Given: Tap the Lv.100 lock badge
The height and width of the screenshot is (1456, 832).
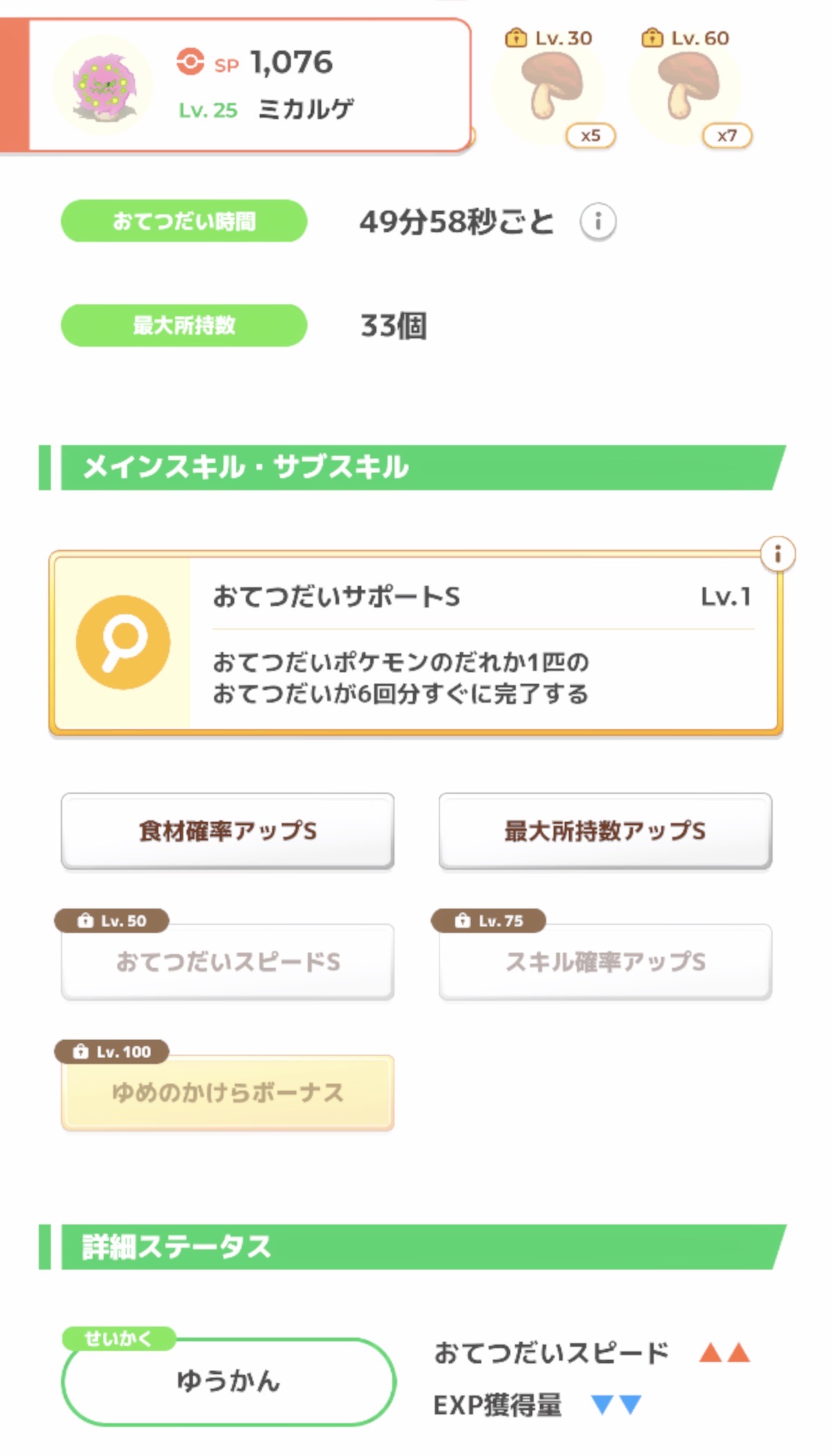Looking at the screenshot, I should tap(112, 1052).
